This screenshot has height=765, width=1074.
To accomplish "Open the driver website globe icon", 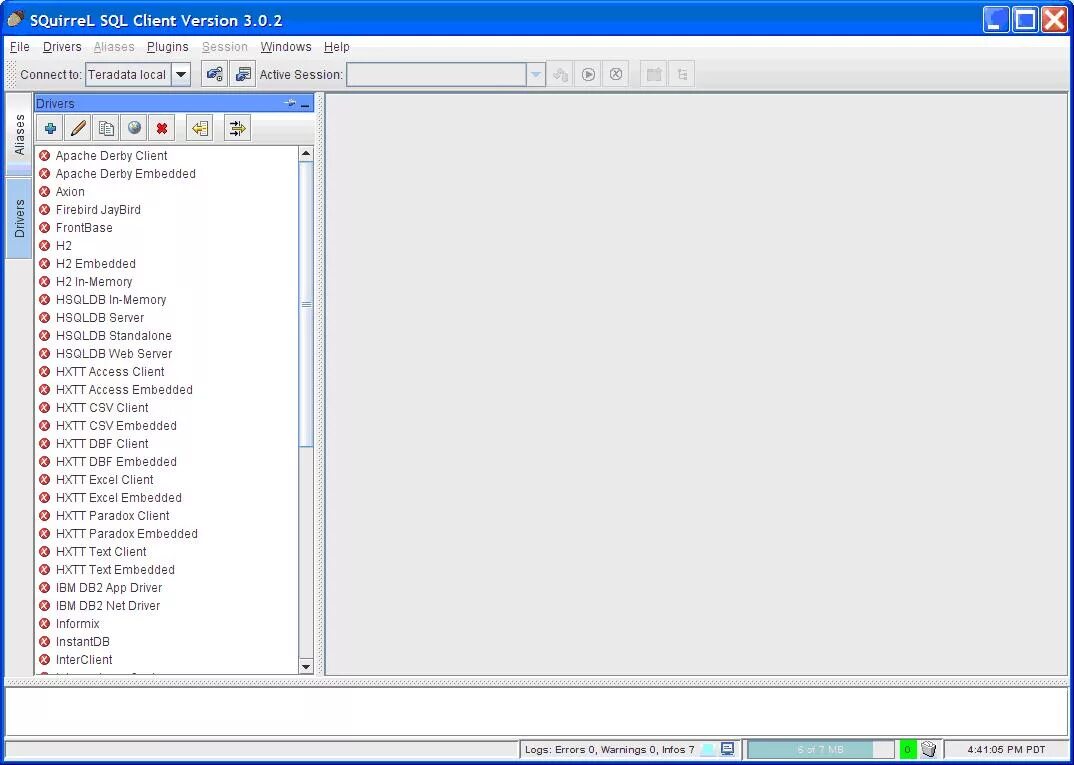I will click(134, 127).
